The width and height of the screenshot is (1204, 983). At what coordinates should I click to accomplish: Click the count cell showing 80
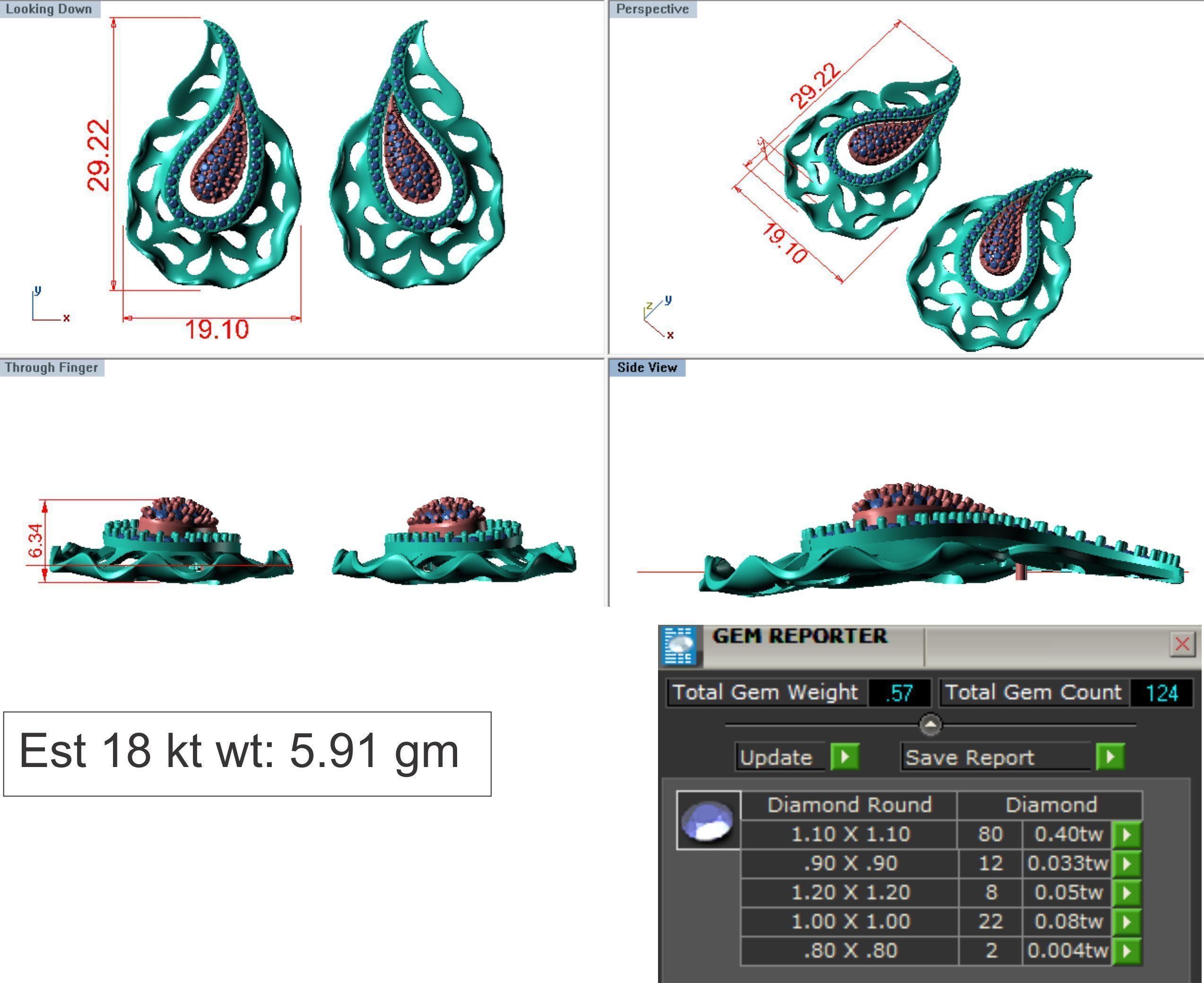[990, 834]
